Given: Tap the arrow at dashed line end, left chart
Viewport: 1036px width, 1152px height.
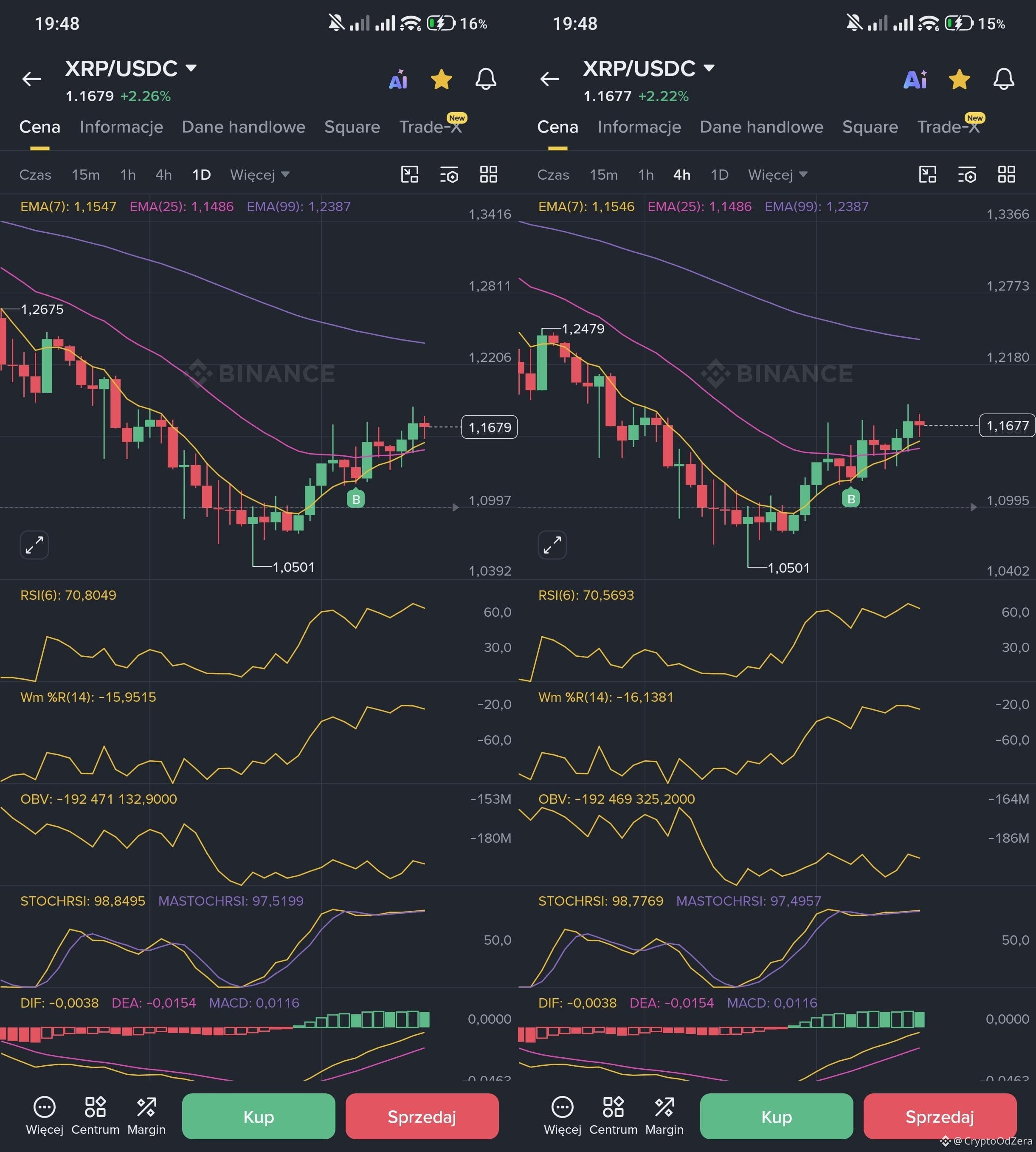Looking at the screenshot, I should 456,507.
